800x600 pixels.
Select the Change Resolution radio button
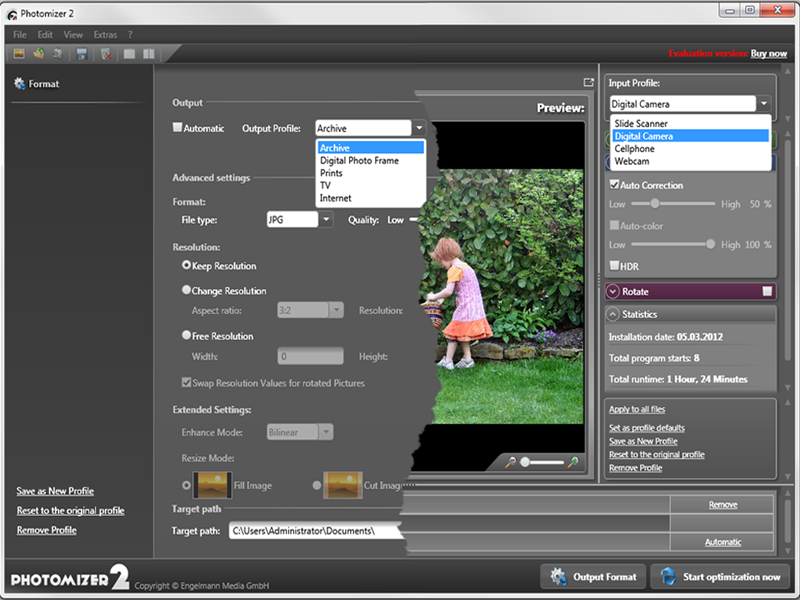coord(186,291)
